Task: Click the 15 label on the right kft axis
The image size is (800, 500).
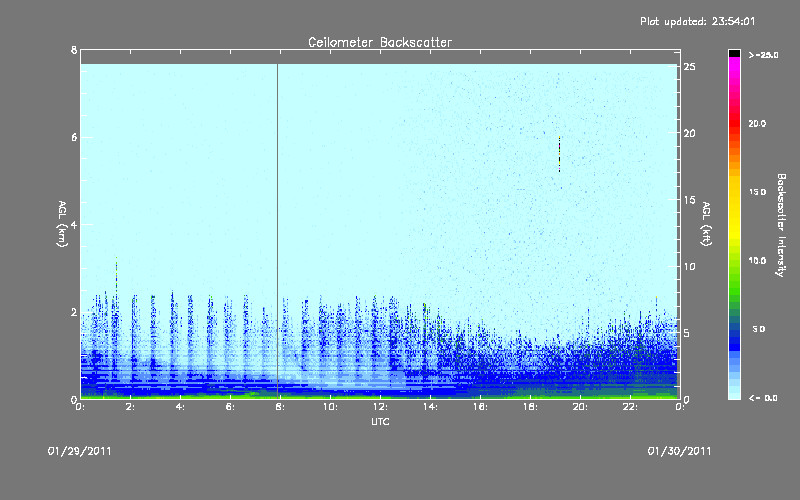Action: click(690, 200)
